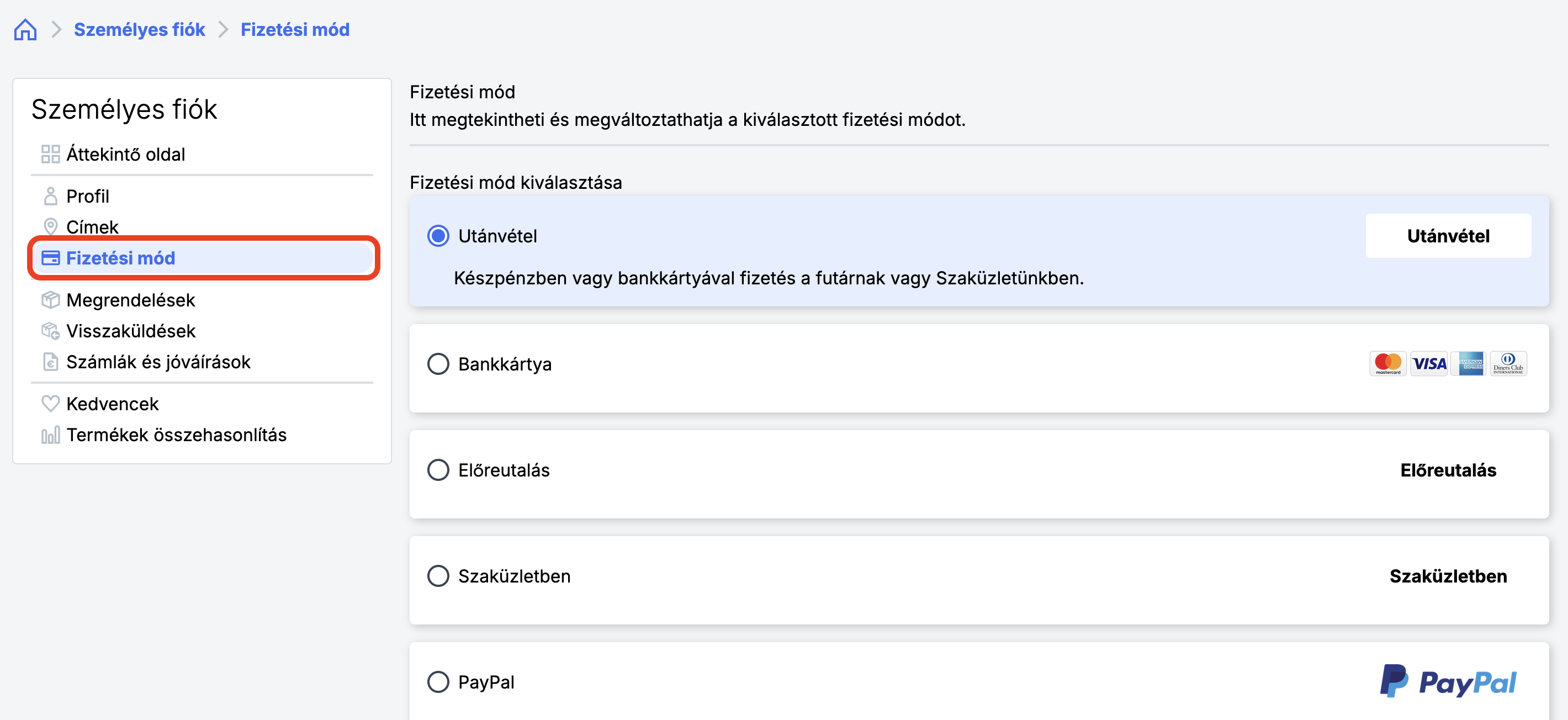Image resolution: width=1568 pixels, height=720 pixels.
Task: Click the PayPal option label
Action: pyautogui.click(x=486, y=682)
